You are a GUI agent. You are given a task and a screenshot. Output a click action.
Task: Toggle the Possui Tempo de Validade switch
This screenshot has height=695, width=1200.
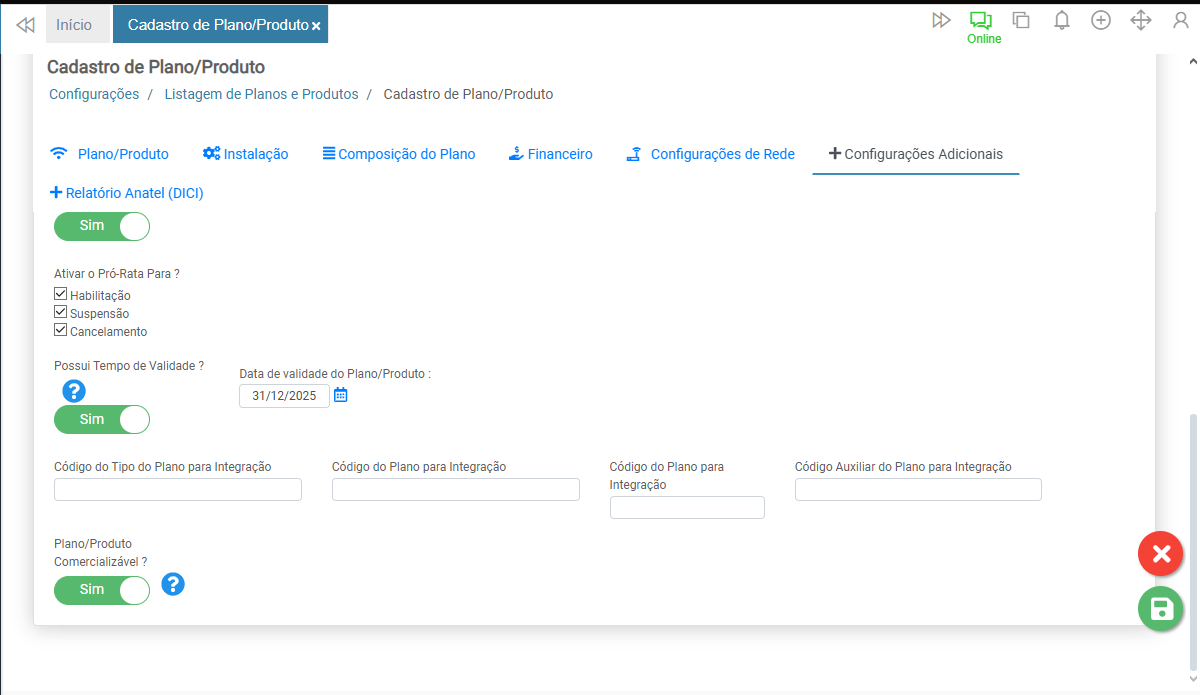click(x=102, y=420)
